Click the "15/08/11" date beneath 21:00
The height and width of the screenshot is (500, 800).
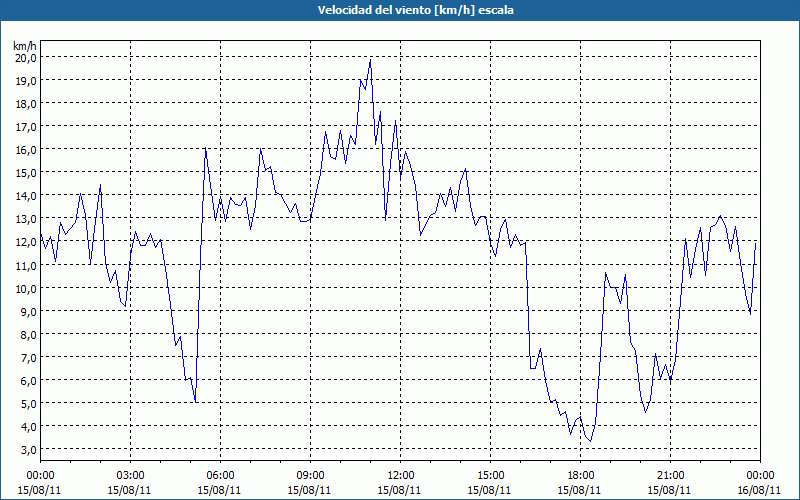669,490
